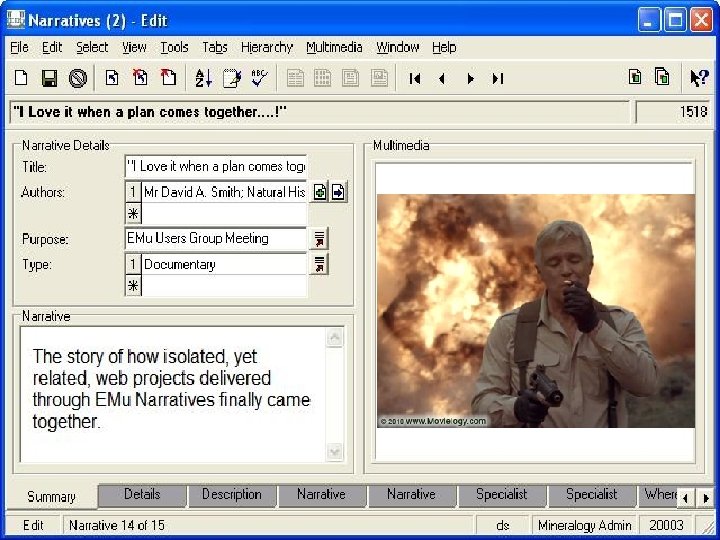Open the Help menu
This screenshot has width=720, height=540.
click(444, 47)
